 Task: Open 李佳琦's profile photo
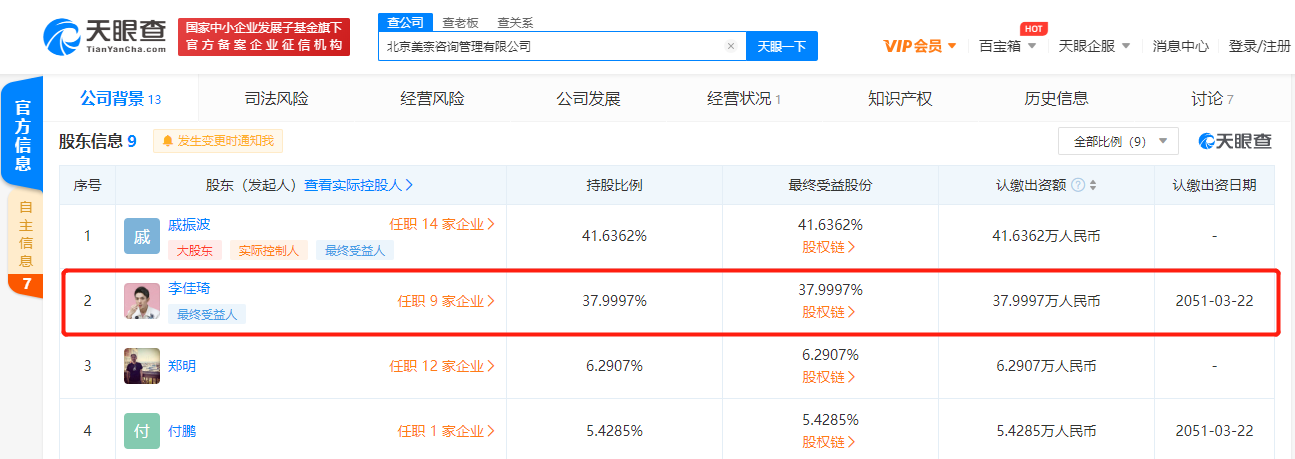[x=141, y=300]
